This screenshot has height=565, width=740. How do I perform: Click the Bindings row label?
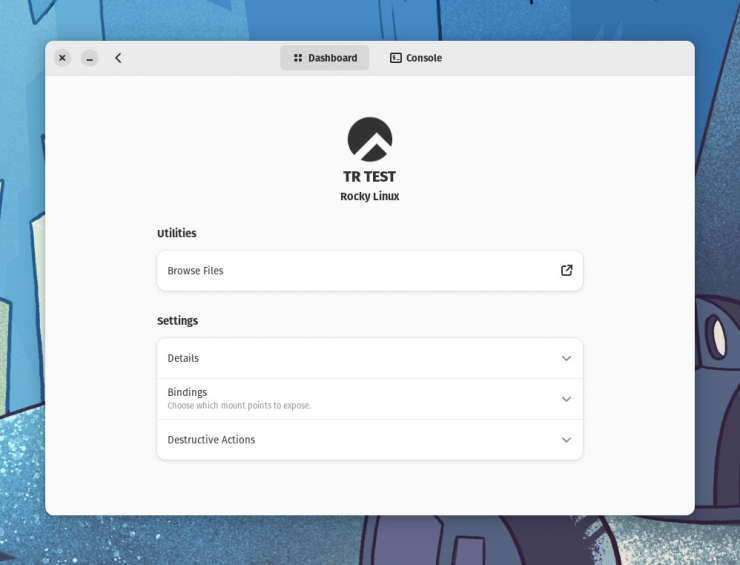(x=187, y=392)
